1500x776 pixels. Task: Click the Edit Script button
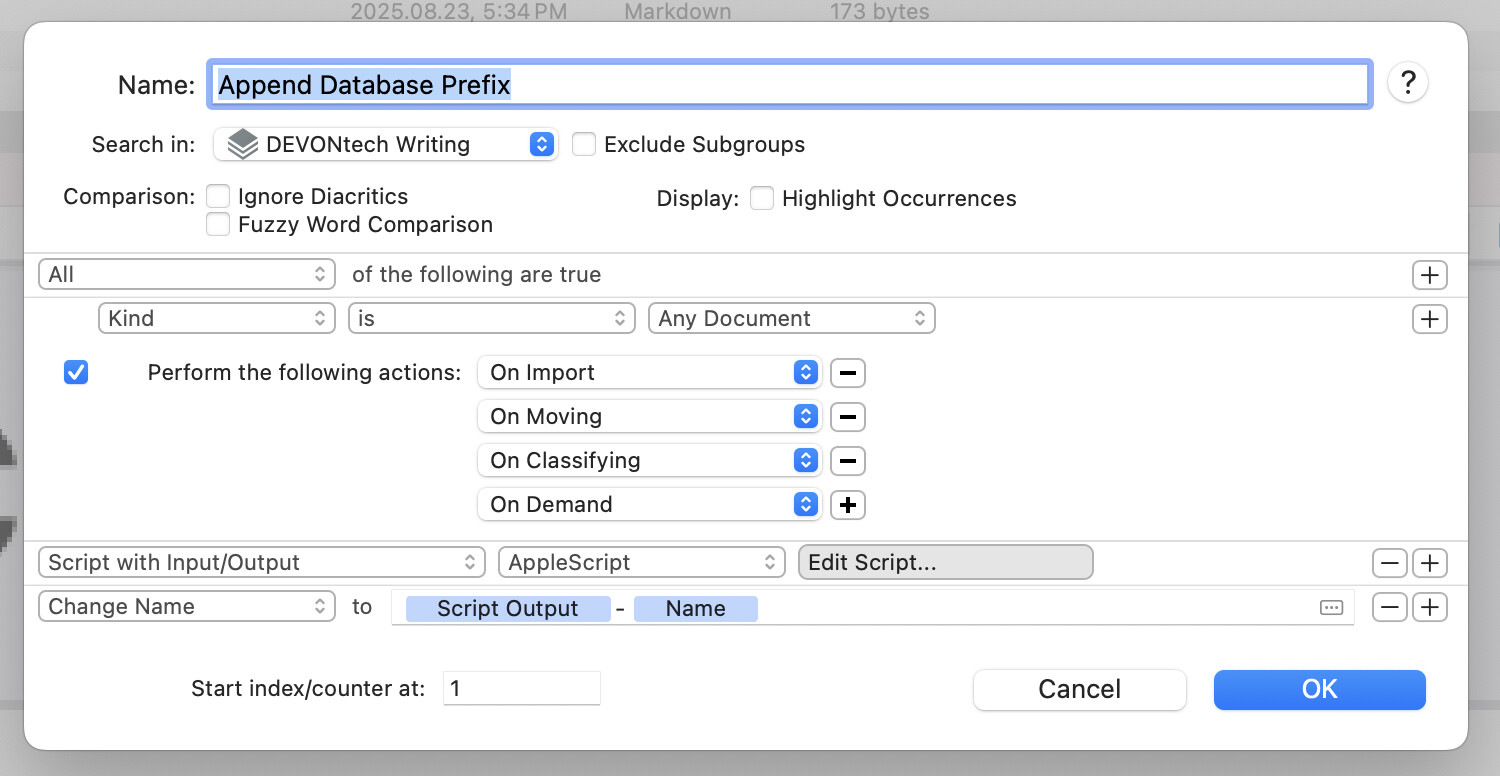[945, 563]
